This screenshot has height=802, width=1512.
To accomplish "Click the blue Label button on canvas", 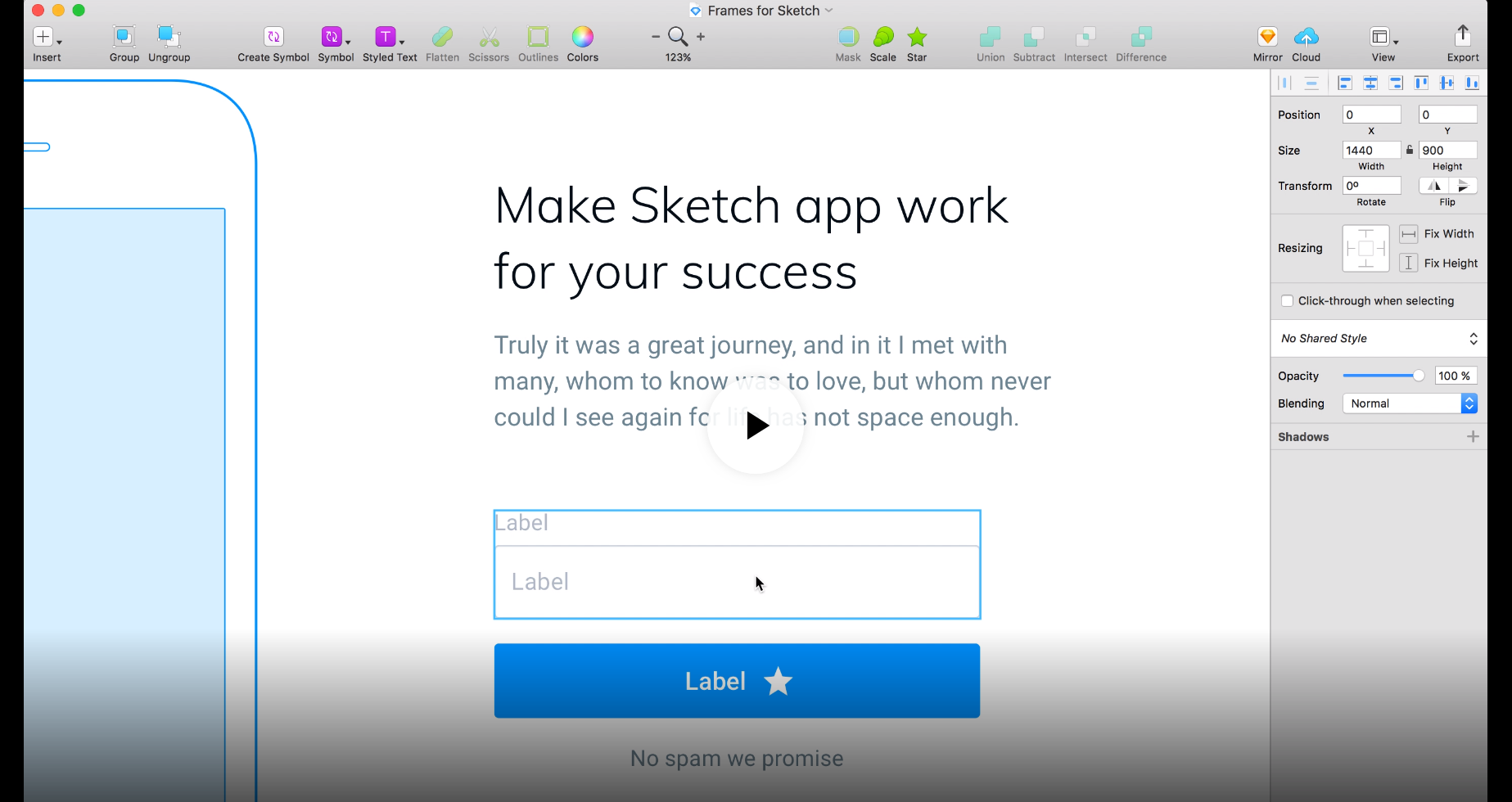I will pyautogui.click(x=737, y=681).
